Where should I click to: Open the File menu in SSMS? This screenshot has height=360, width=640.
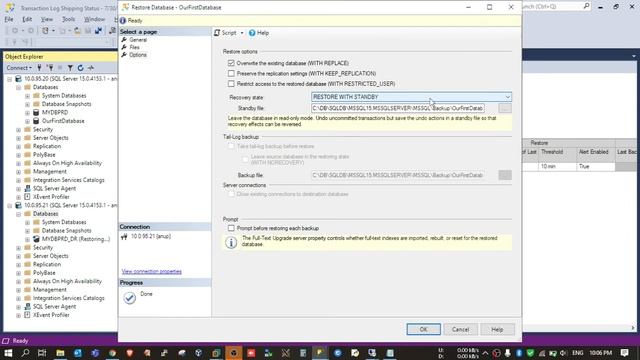[9, 19]
